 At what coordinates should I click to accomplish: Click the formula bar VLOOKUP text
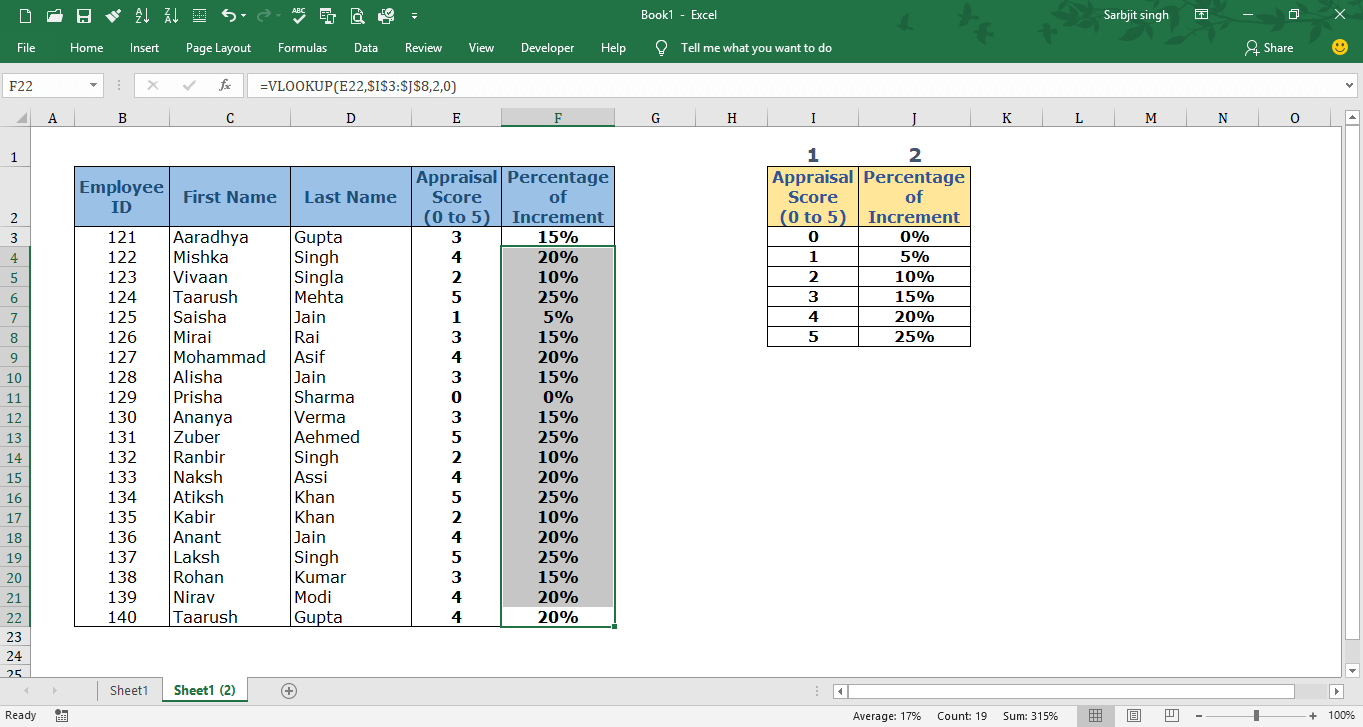tap(358, 86)
